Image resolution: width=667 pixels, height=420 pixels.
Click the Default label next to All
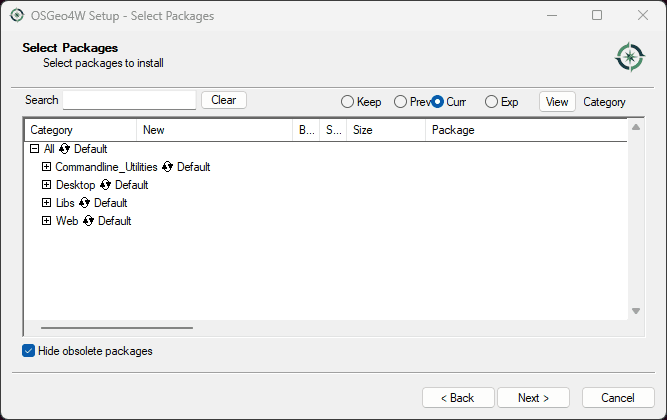(x=91, y=149)
